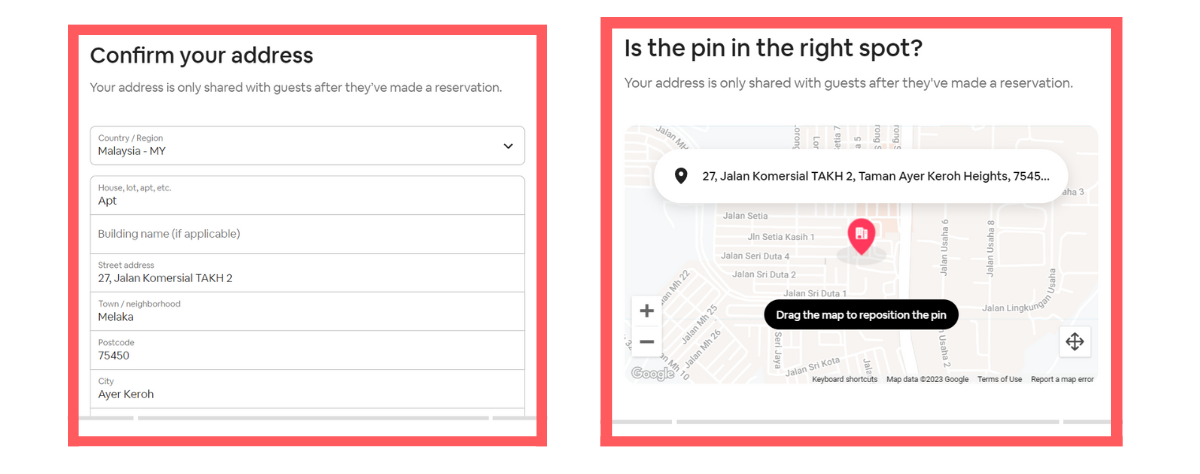Click the House, lot, apt field

click(x=306, y=195)
